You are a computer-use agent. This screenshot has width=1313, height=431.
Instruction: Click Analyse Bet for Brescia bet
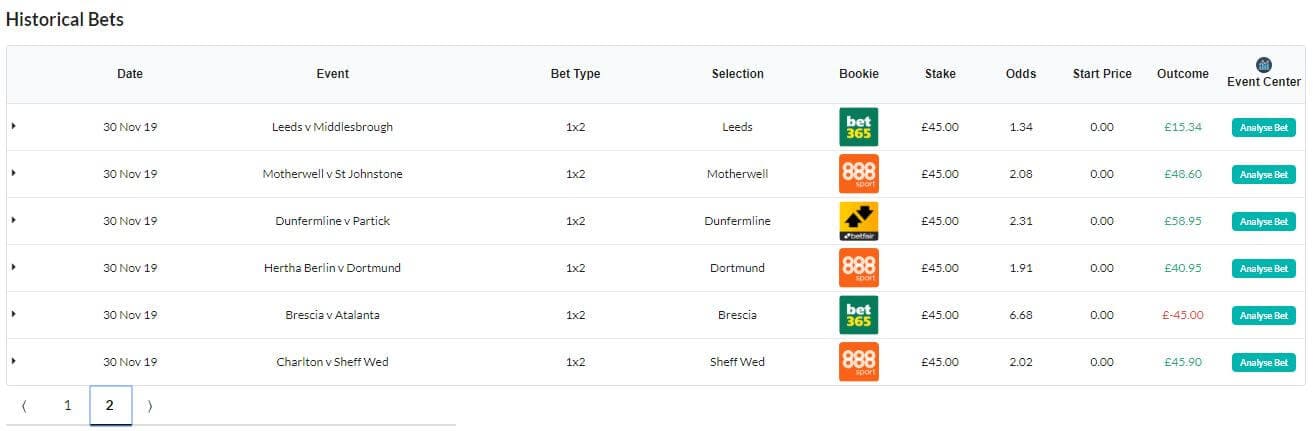(x=1264, y=316)
